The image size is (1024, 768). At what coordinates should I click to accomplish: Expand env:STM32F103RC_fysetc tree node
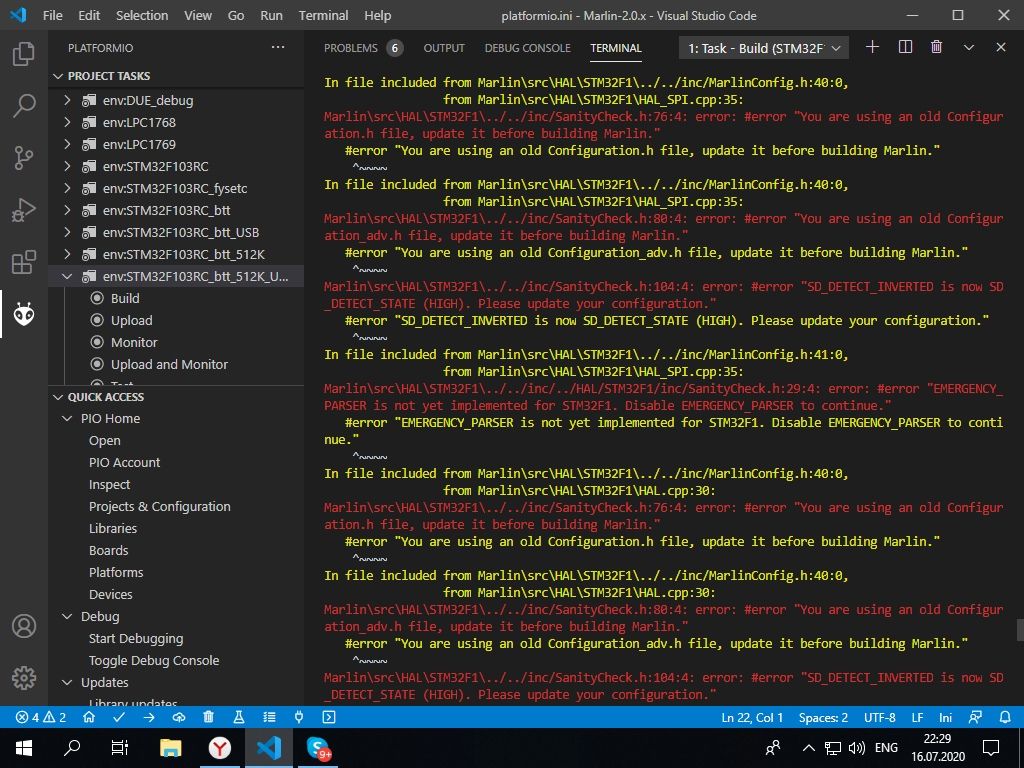coord(67,189)
